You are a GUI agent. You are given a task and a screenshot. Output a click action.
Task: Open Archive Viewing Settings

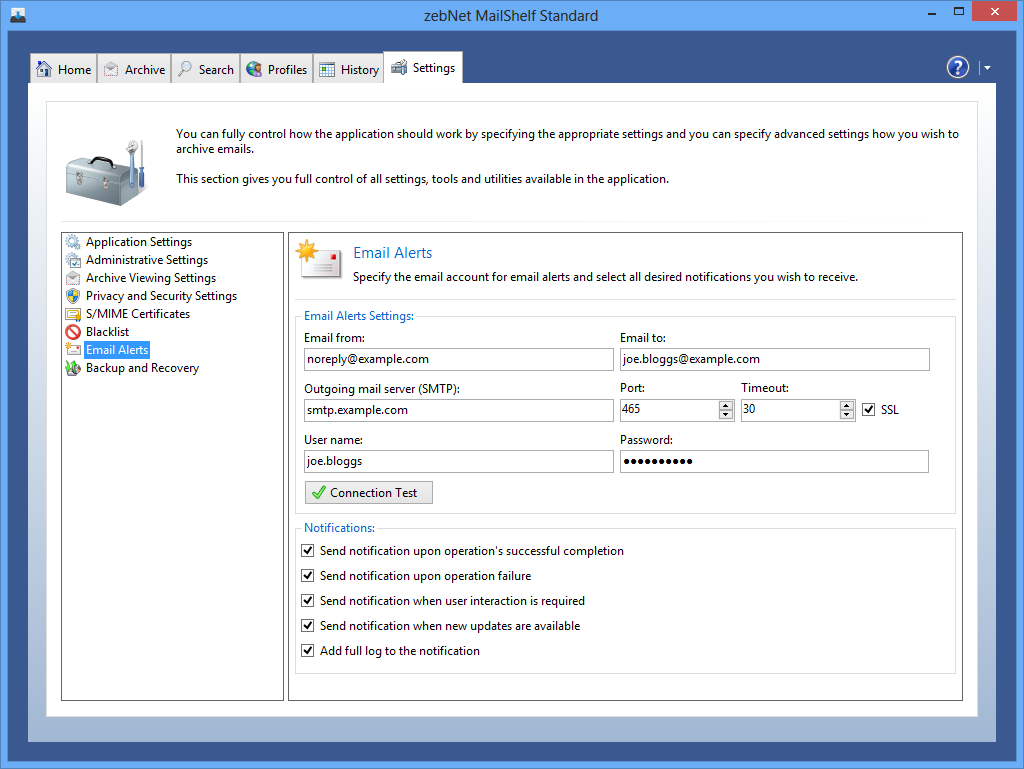click(150, 278)
